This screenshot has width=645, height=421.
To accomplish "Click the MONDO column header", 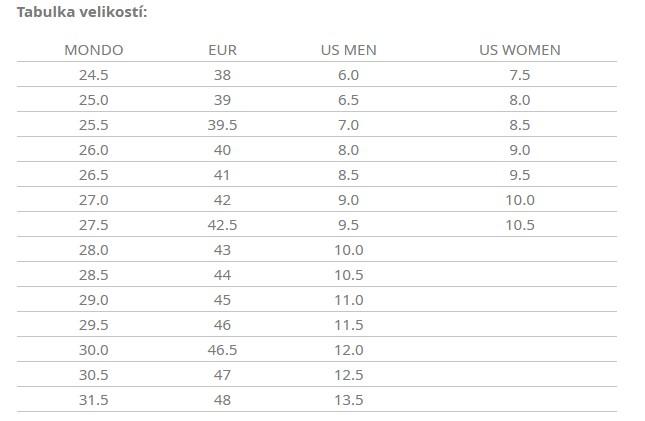I will click(x=94, y=50).
